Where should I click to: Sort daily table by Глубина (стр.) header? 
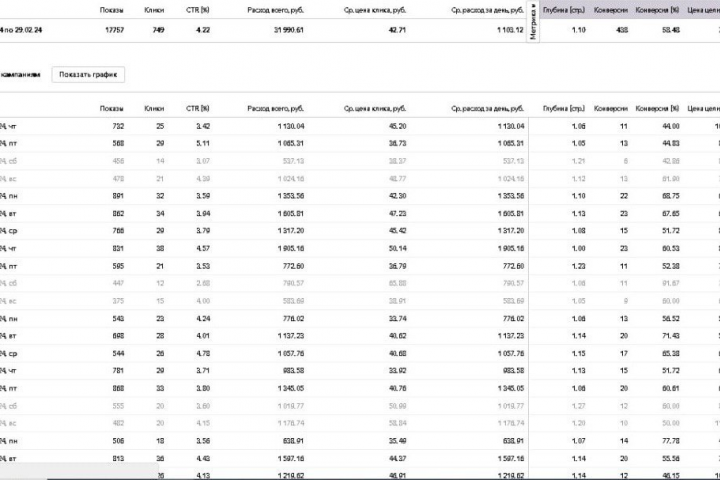point(563,108)
